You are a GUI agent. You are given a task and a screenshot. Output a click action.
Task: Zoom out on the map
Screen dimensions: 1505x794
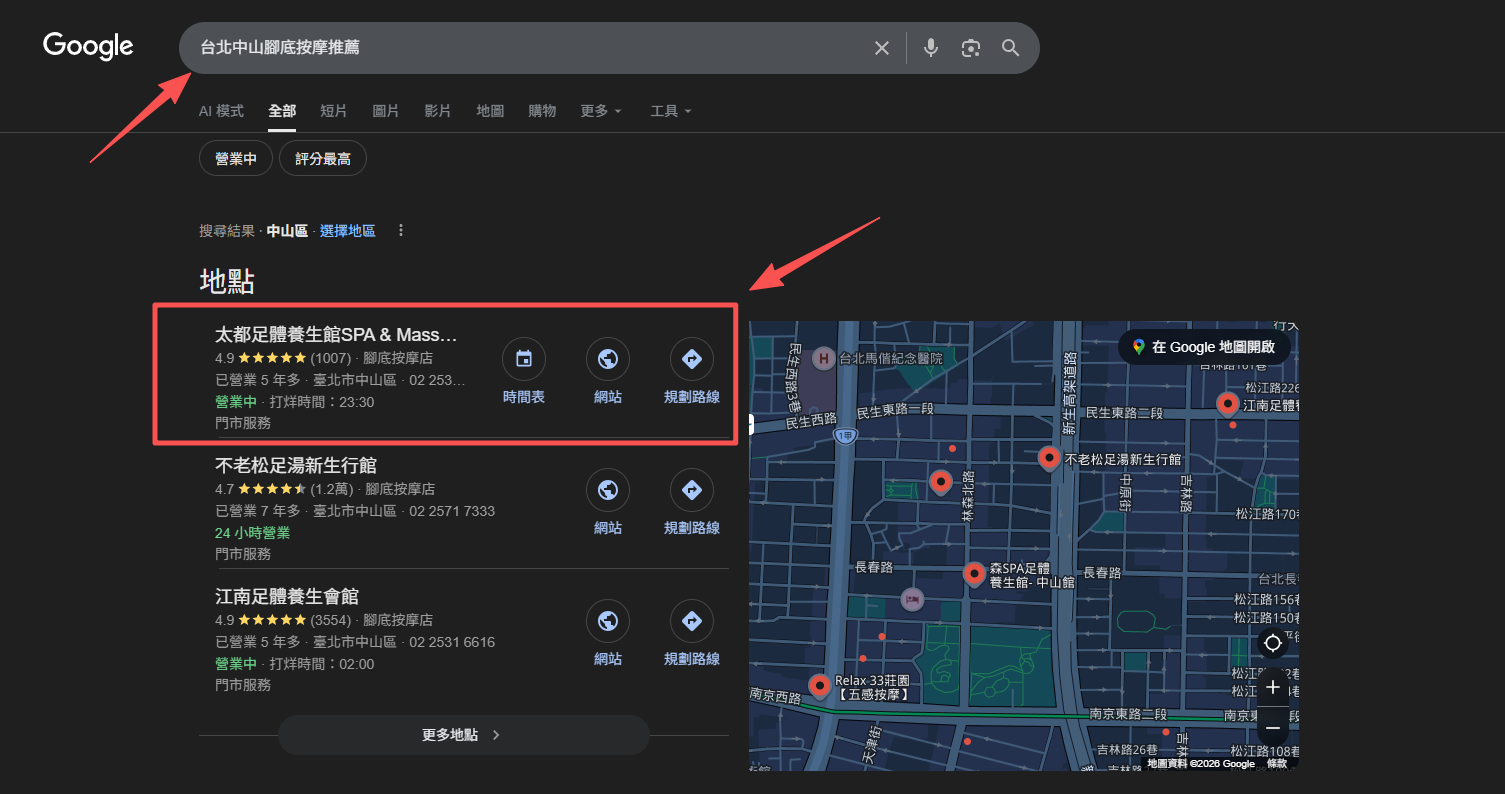coord(1272,727)
